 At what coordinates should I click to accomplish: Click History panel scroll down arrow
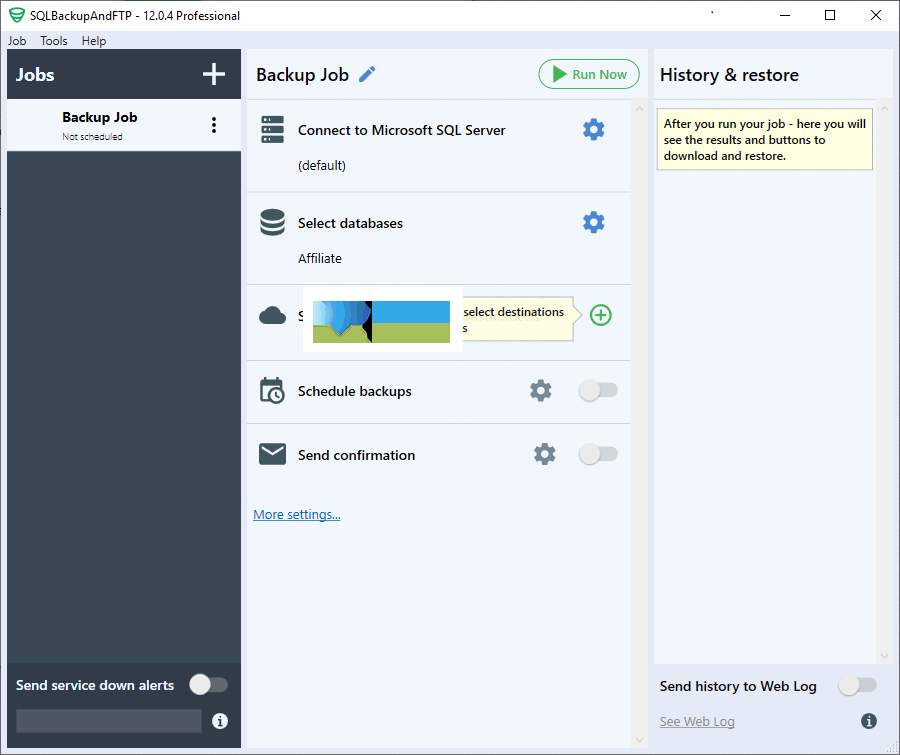tap(884, 656)
